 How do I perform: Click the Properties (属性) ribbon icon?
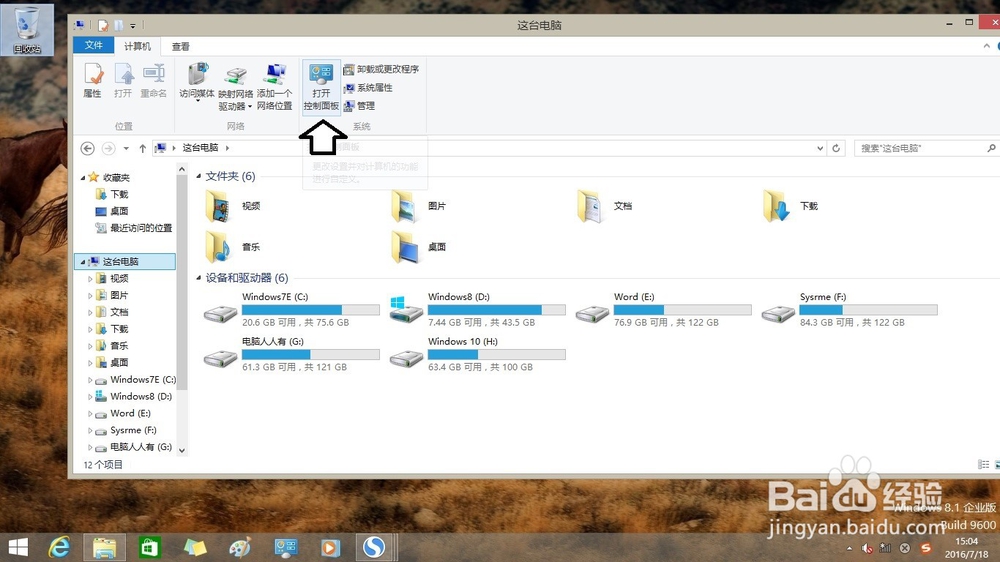coord(92,80)
